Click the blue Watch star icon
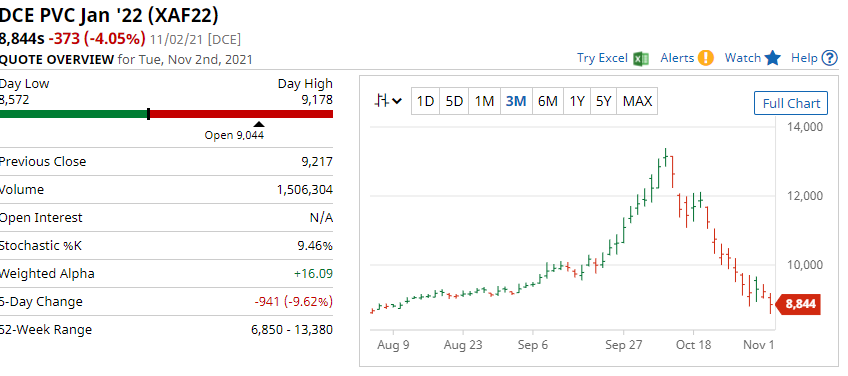The height and width of the screenshot is (376, 848). coord(773,57)
